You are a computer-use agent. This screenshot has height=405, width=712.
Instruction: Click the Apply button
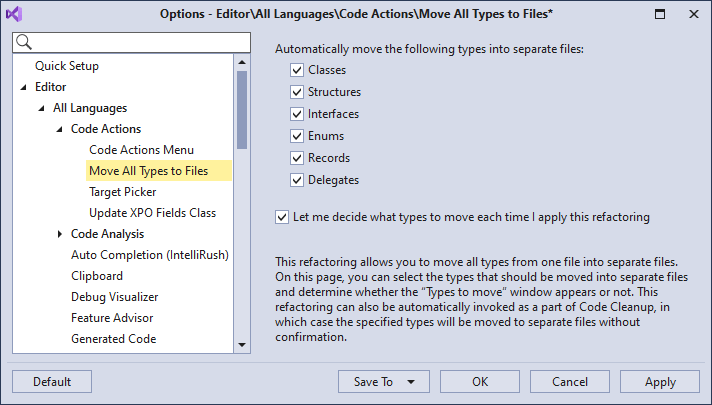click(x=660, y=382)
